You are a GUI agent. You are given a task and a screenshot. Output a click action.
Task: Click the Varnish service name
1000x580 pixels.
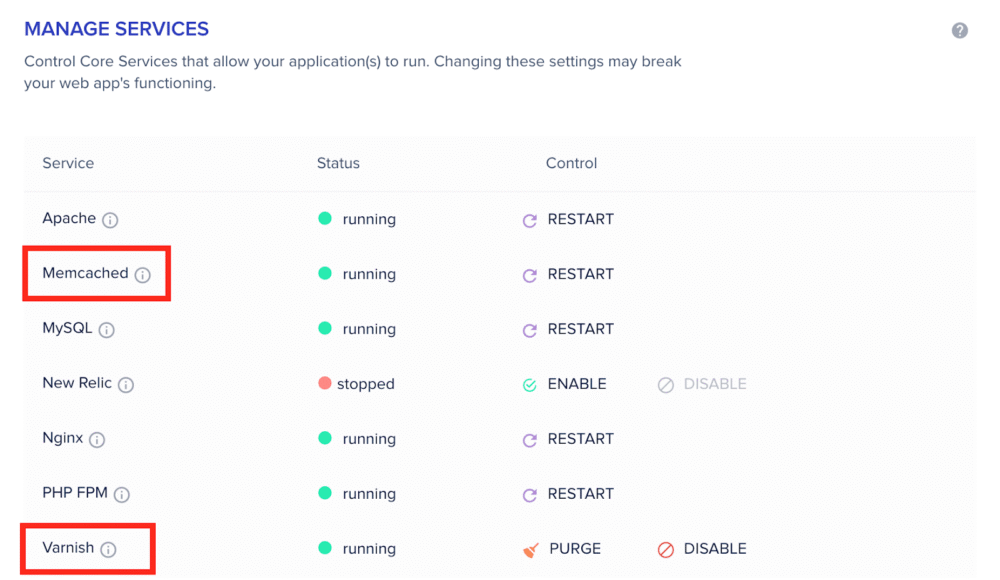[x=68, y=548]
